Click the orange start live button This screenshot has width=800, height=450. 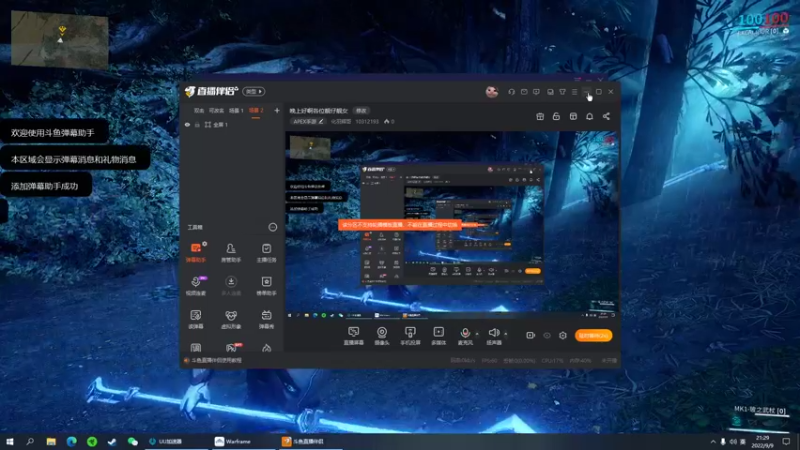tap(593, 335)
